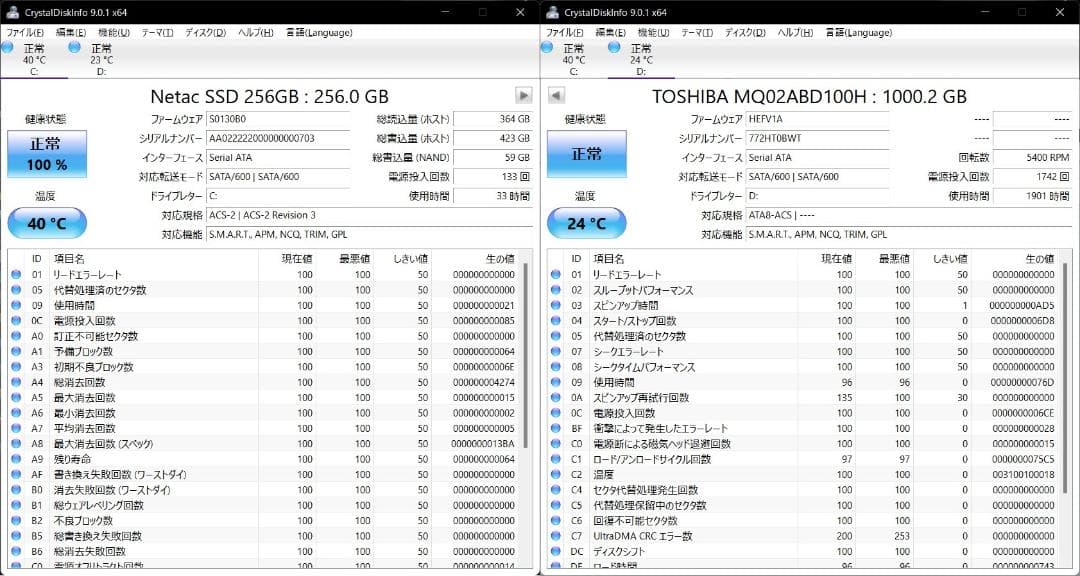
Task: Click status icon for 予備ブロック数 row
Action: 16,351
